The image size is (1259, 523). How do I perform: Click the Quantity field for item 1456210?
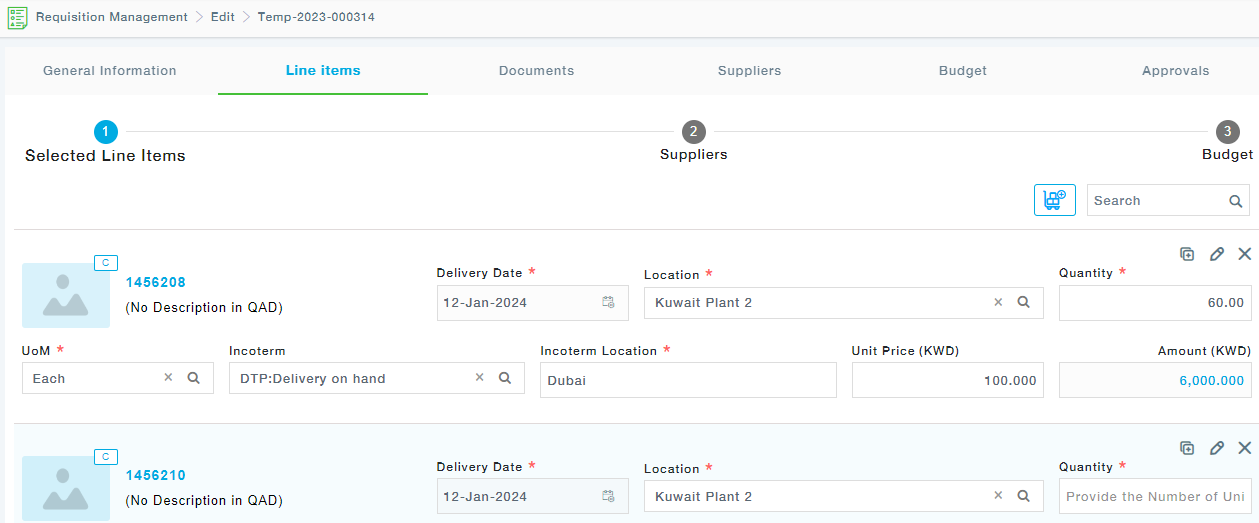pyautogui.click(x=1154, y=496)
